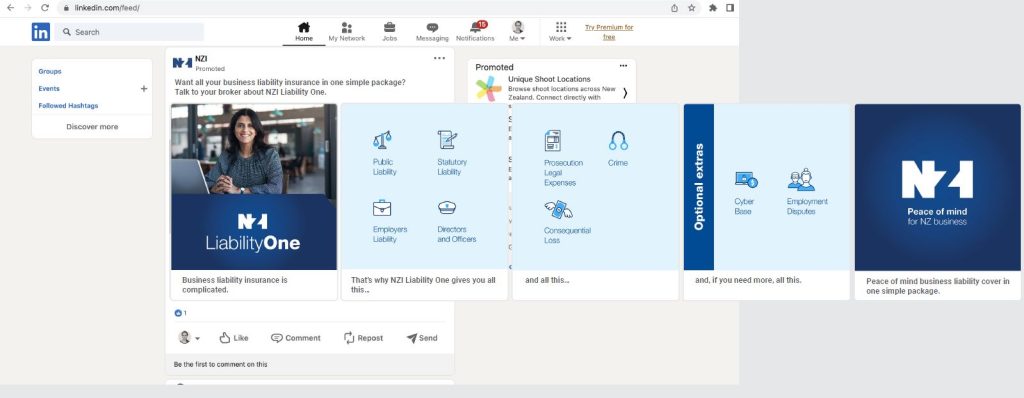The width and height of the screenshot is (1024, 398).
Task: Open the reaction identity dropdown arrow
Action: [197, 339]
